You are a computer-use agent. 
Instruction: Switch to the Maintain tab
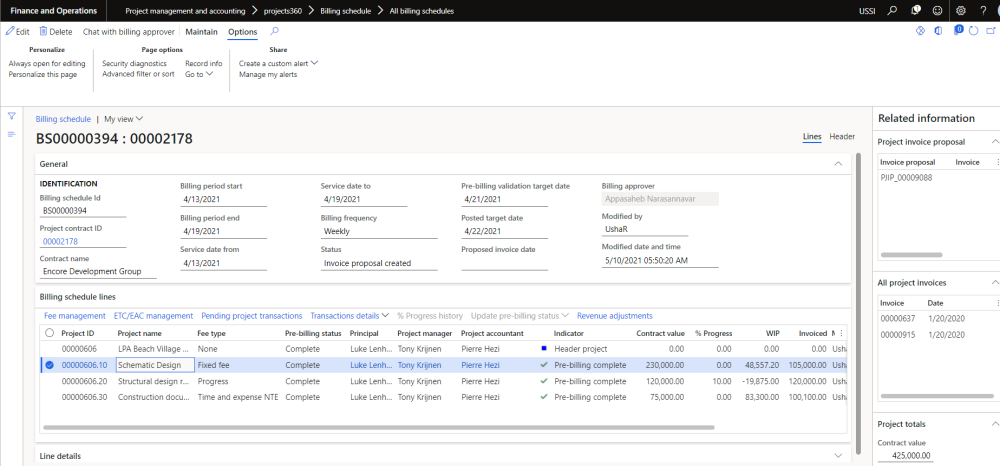pos(201,32)
